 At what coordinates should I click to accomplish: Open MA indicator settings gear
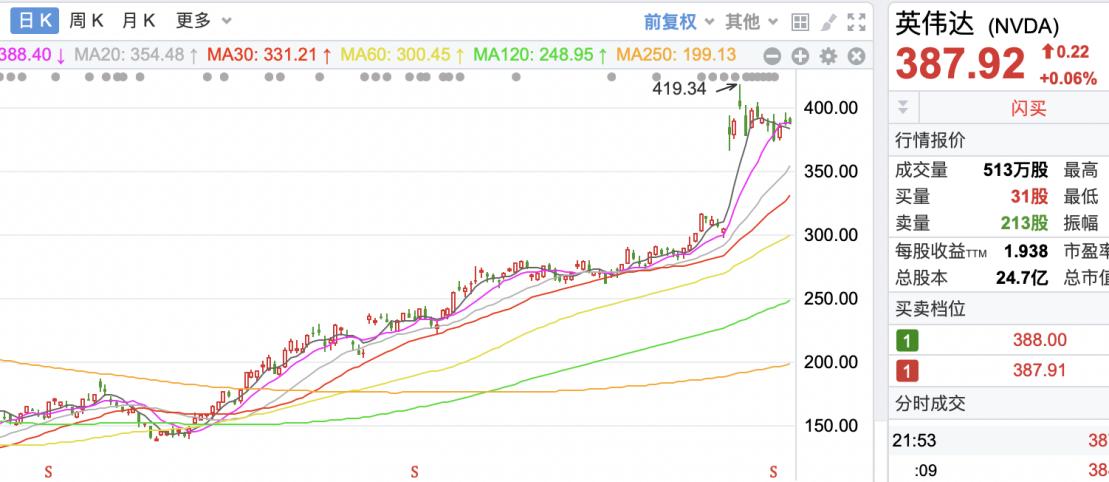click(x=828, y=57)
